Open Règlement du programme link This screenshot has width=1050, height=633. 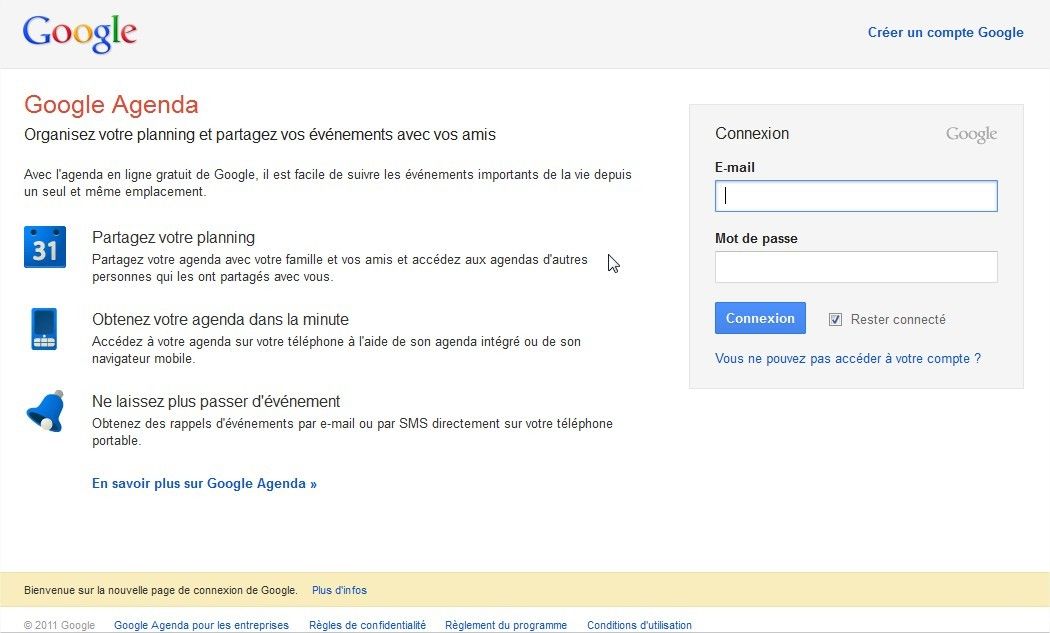click(506, 625)
